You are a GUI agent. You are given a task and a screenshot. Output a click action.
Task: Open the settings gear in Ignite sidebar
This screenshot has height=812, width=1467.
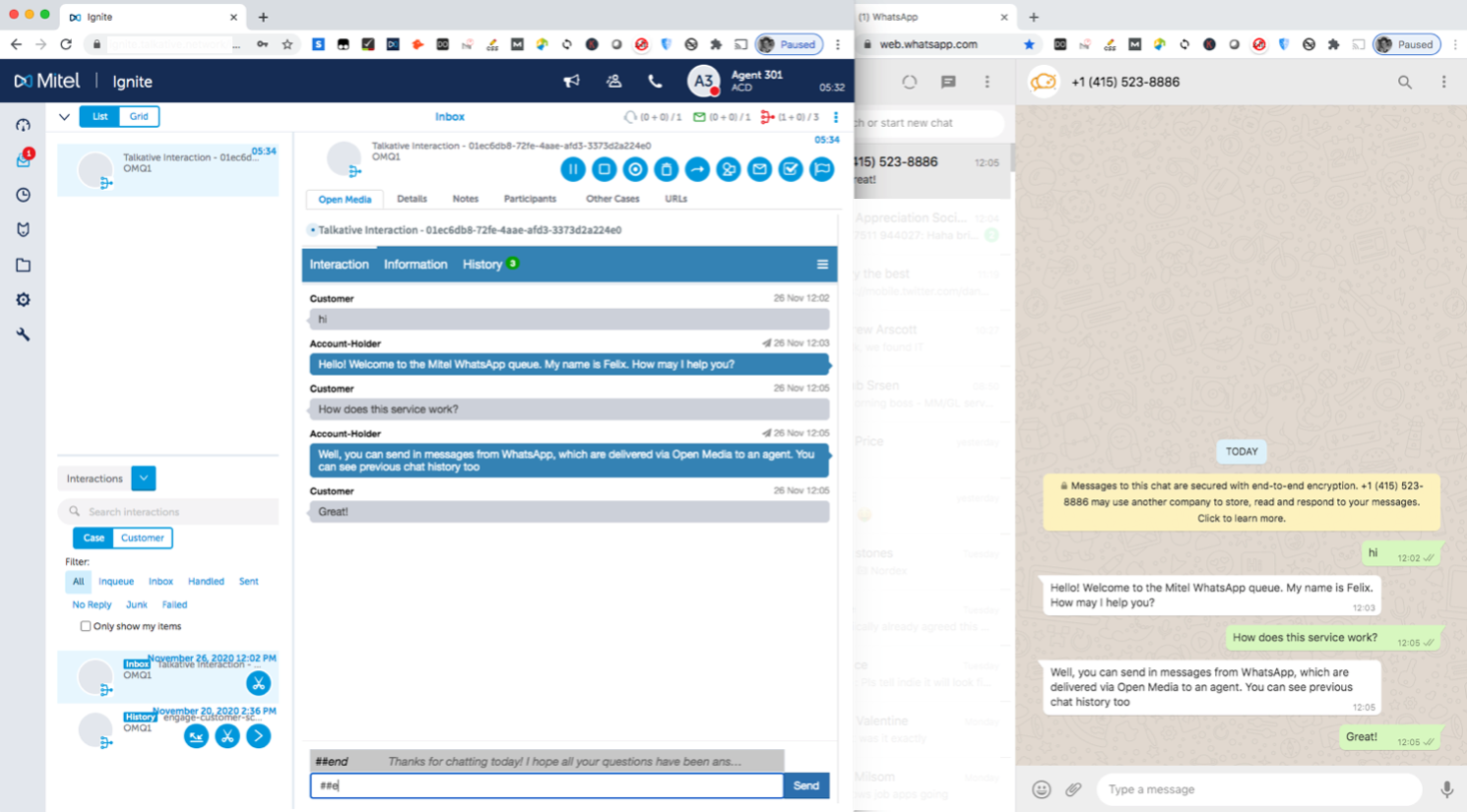point(23,299)
